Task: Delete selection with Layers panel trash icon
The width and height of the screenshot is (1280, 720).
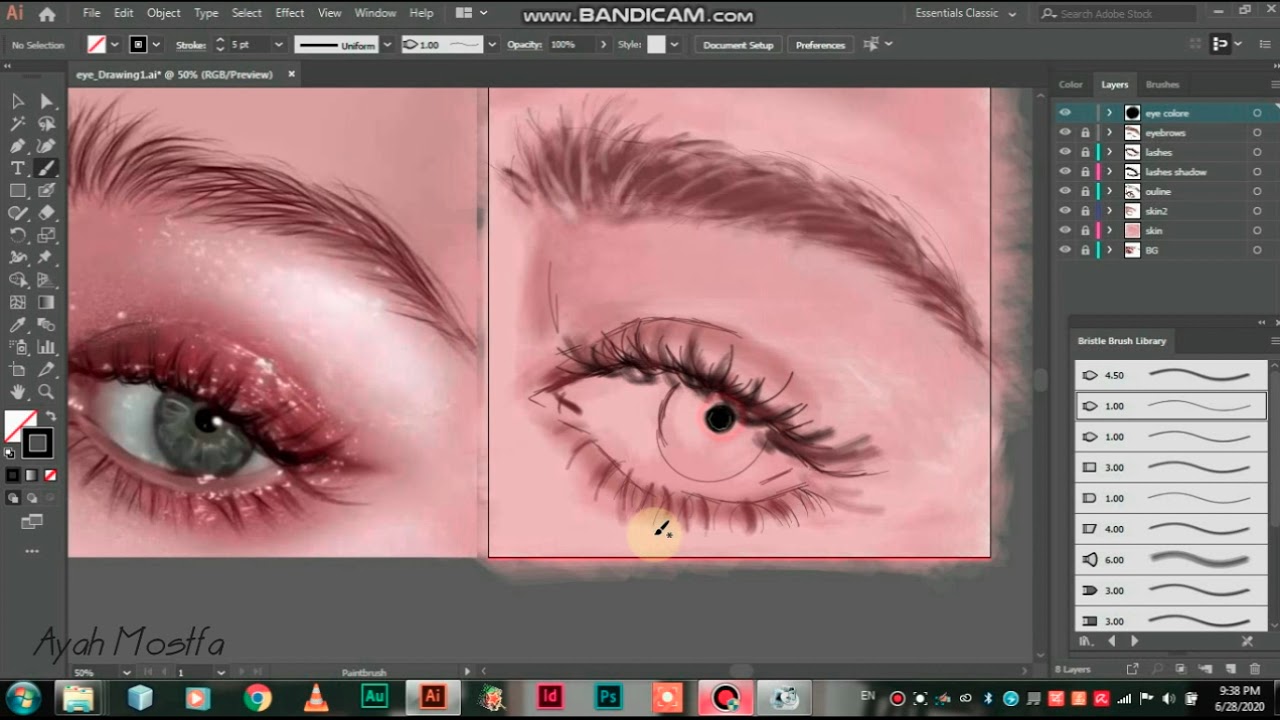Action: tap(1255, 669)
